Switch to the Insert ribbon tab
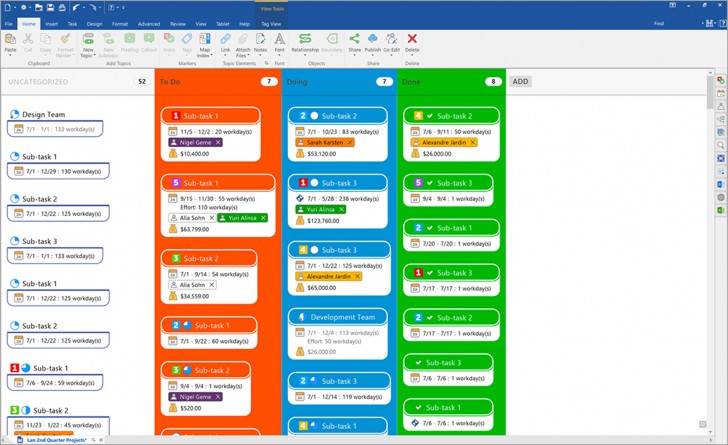The width and height of the screenshot is (728, 445). [52, 24]
